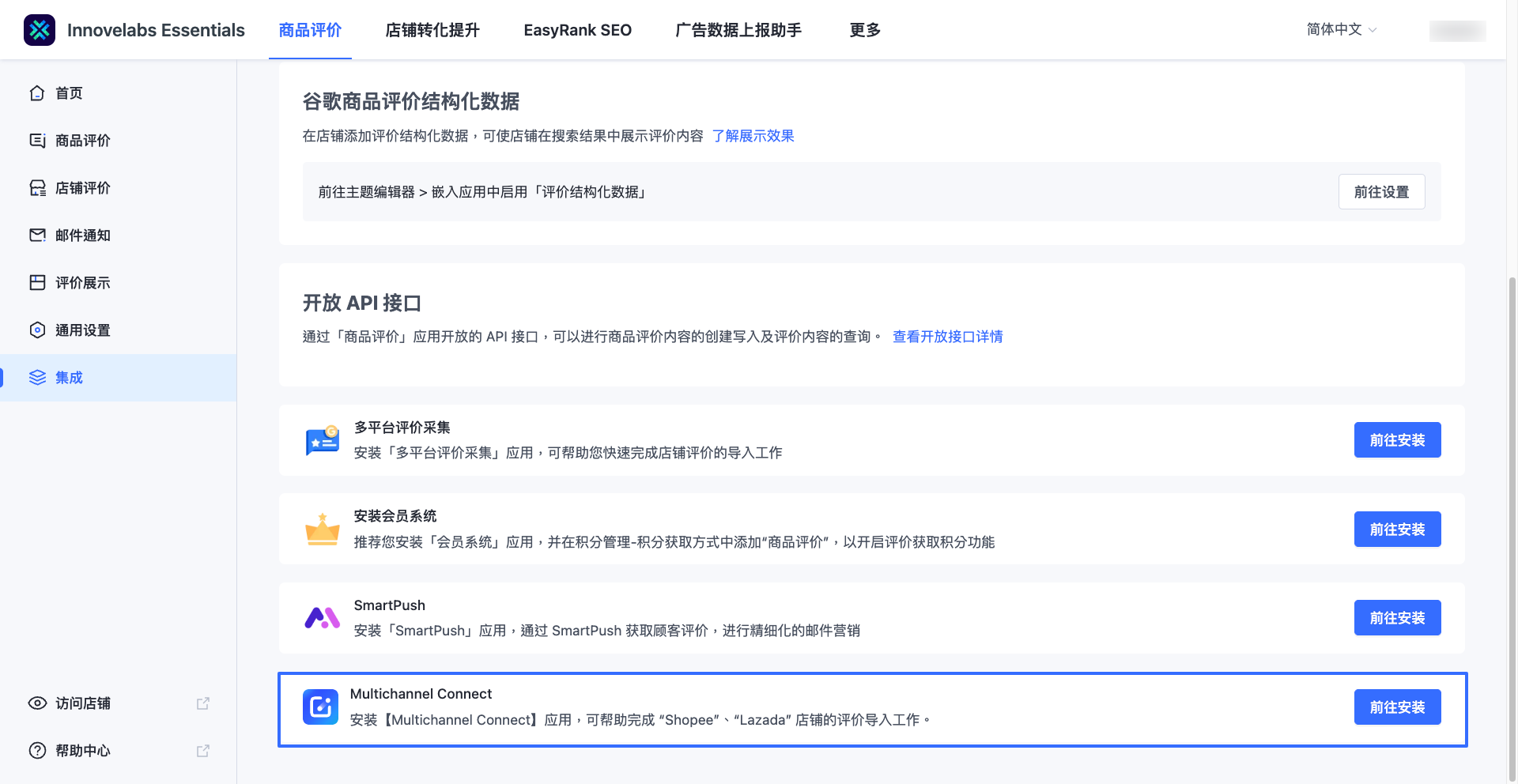1518x784 pixels.
Task: Open the 查看开放接口详情 link
Action: pyautogui.click(x=947, y=337)
